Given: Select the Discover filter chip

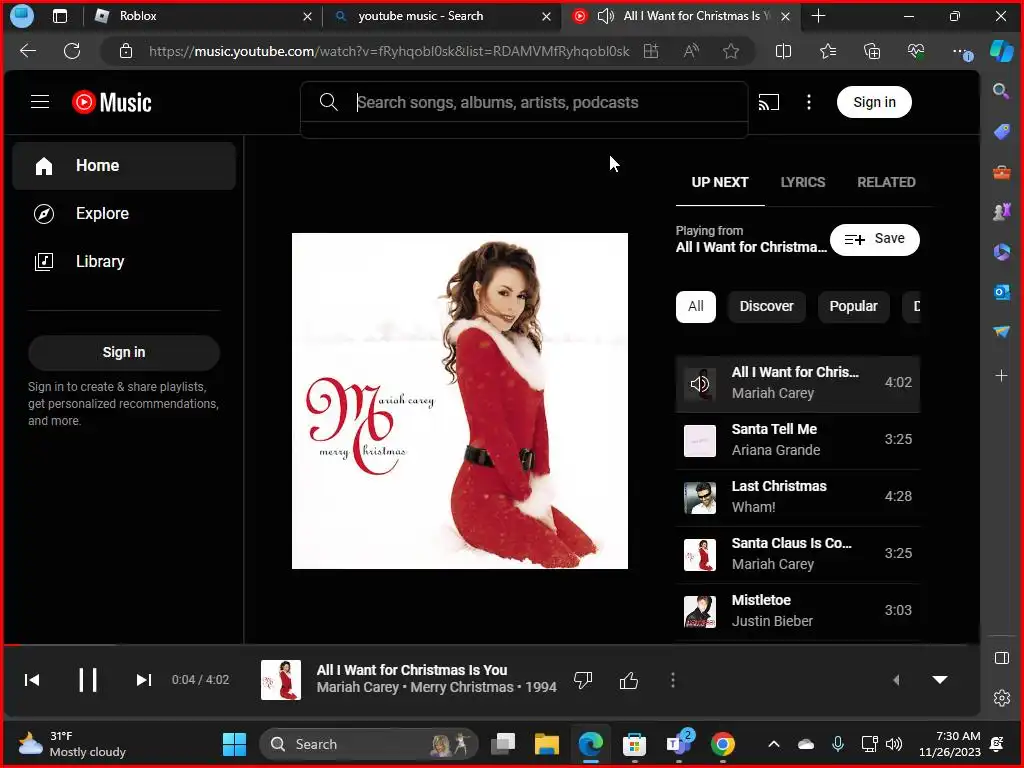Looking at the screenshot, I should (x=766, y=306).
